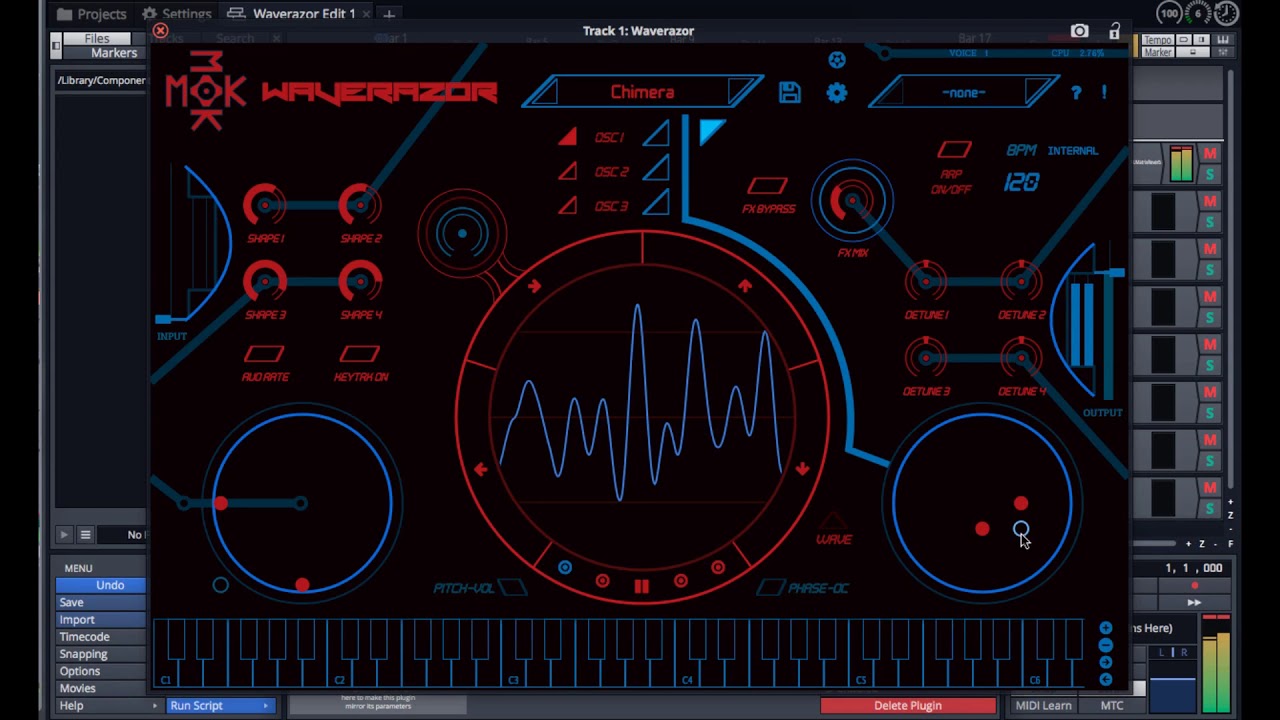Select the blue circle slot under the waveform

565,568
